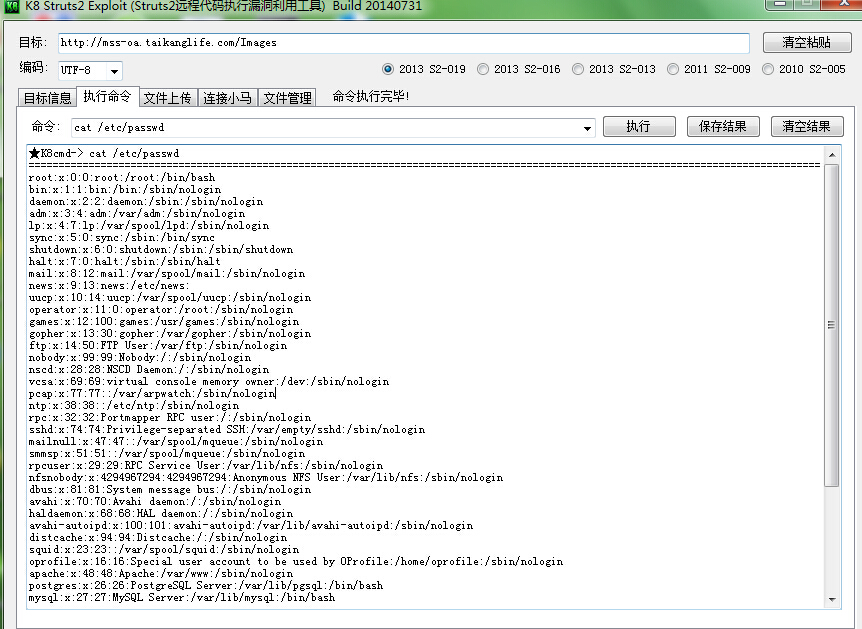Open the 连接小马 tab
Viewport: 862px width, 629px height.
pos(228,98)
